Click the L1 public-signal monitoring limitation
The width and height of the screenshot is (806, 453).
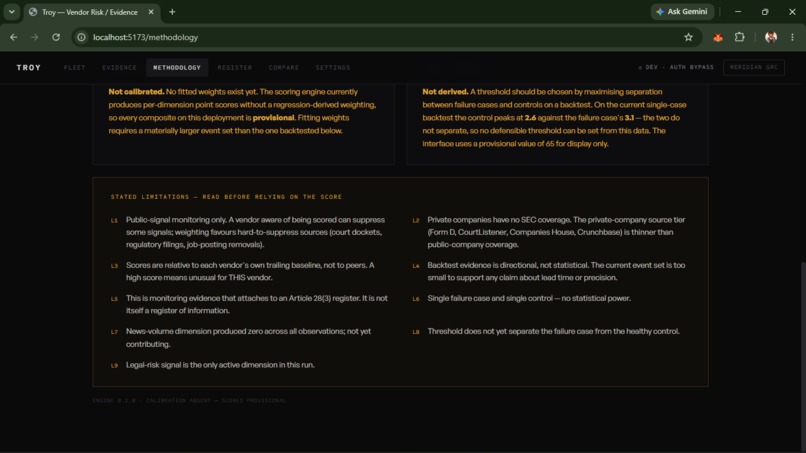click(248, 232)
